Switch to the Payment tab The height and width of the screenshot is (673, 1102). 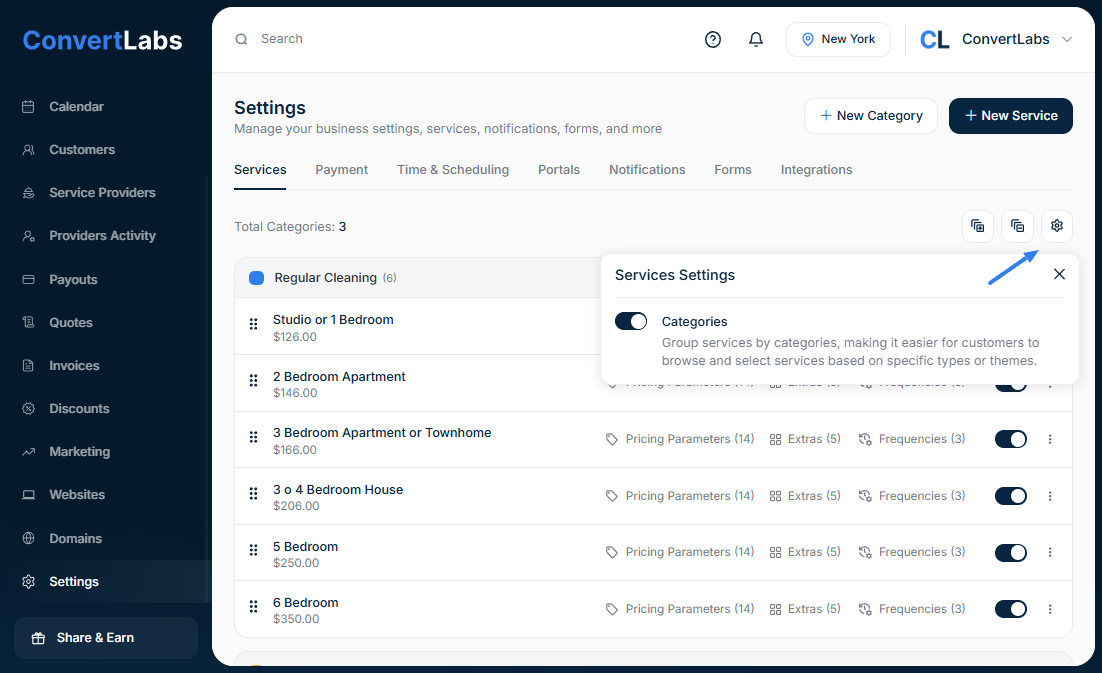click(341, 170)
